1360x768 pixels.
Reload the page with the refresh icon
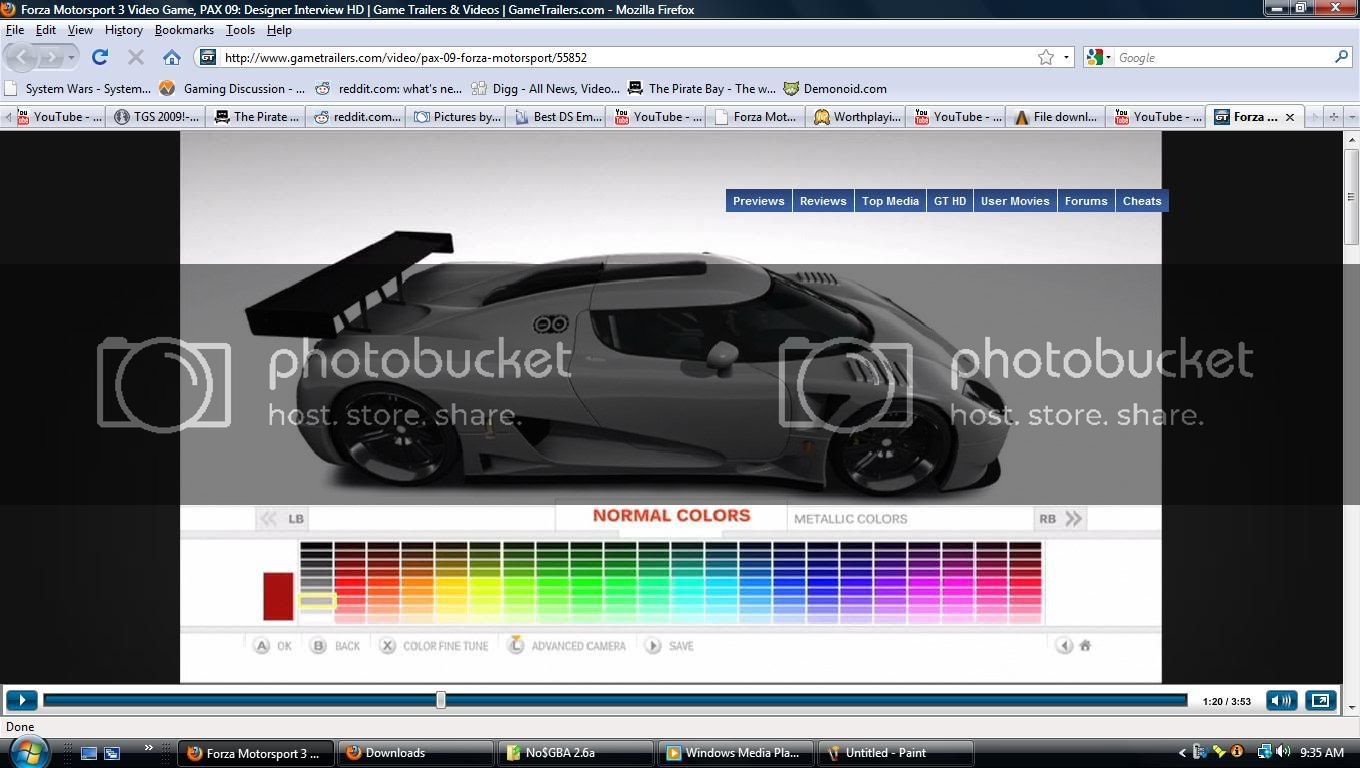100,57
